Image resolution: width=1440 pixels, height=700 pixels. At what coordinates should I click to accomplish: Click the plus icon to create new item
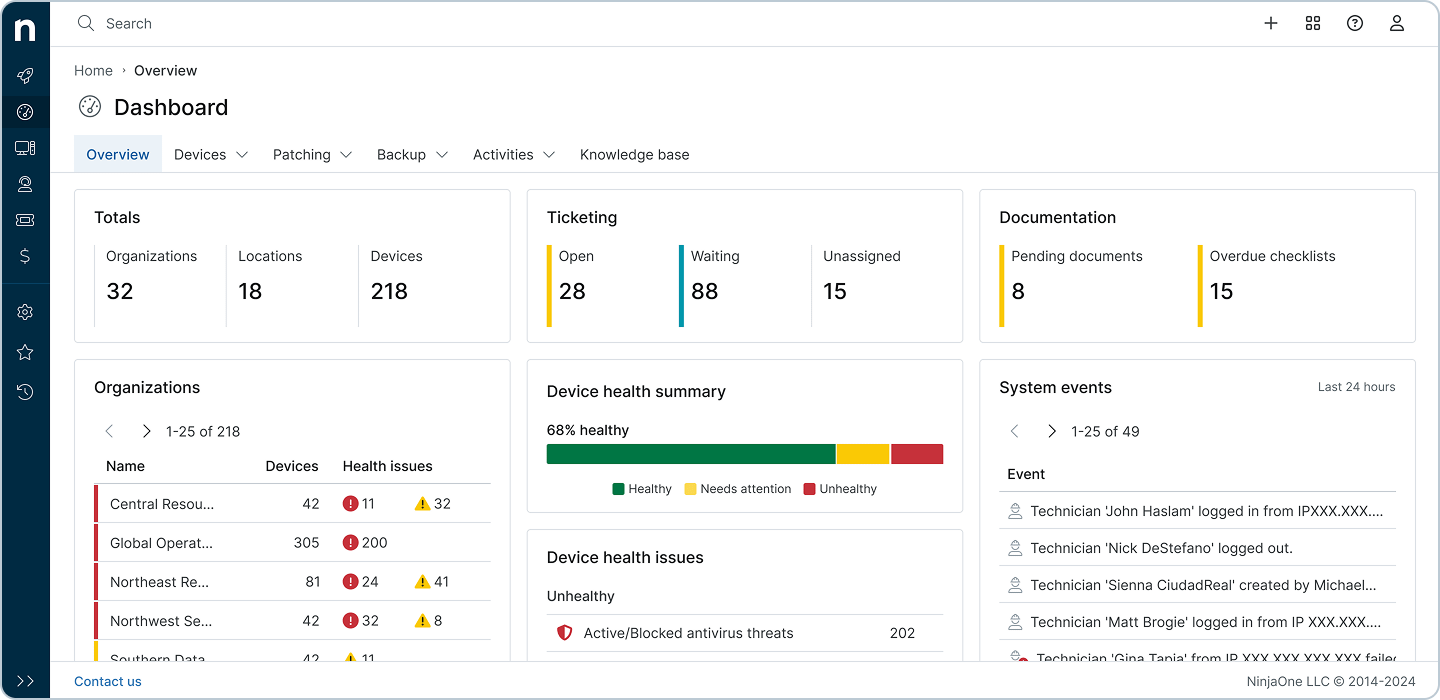pos(1271,23)
